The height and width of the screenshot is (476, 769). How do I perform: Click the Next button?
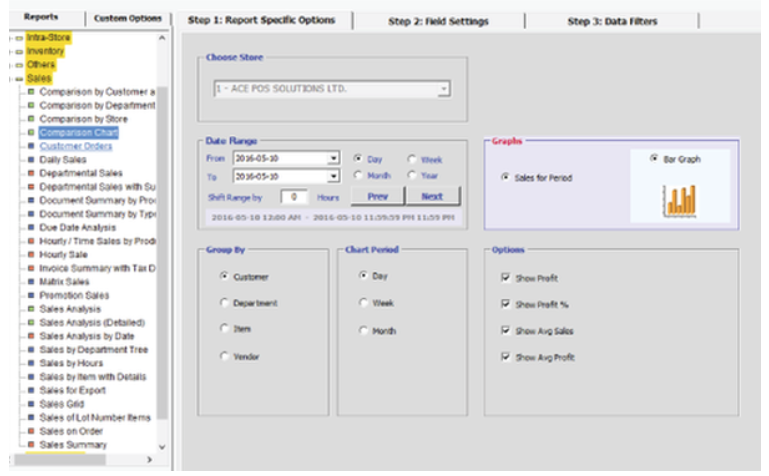coord(432,197)
